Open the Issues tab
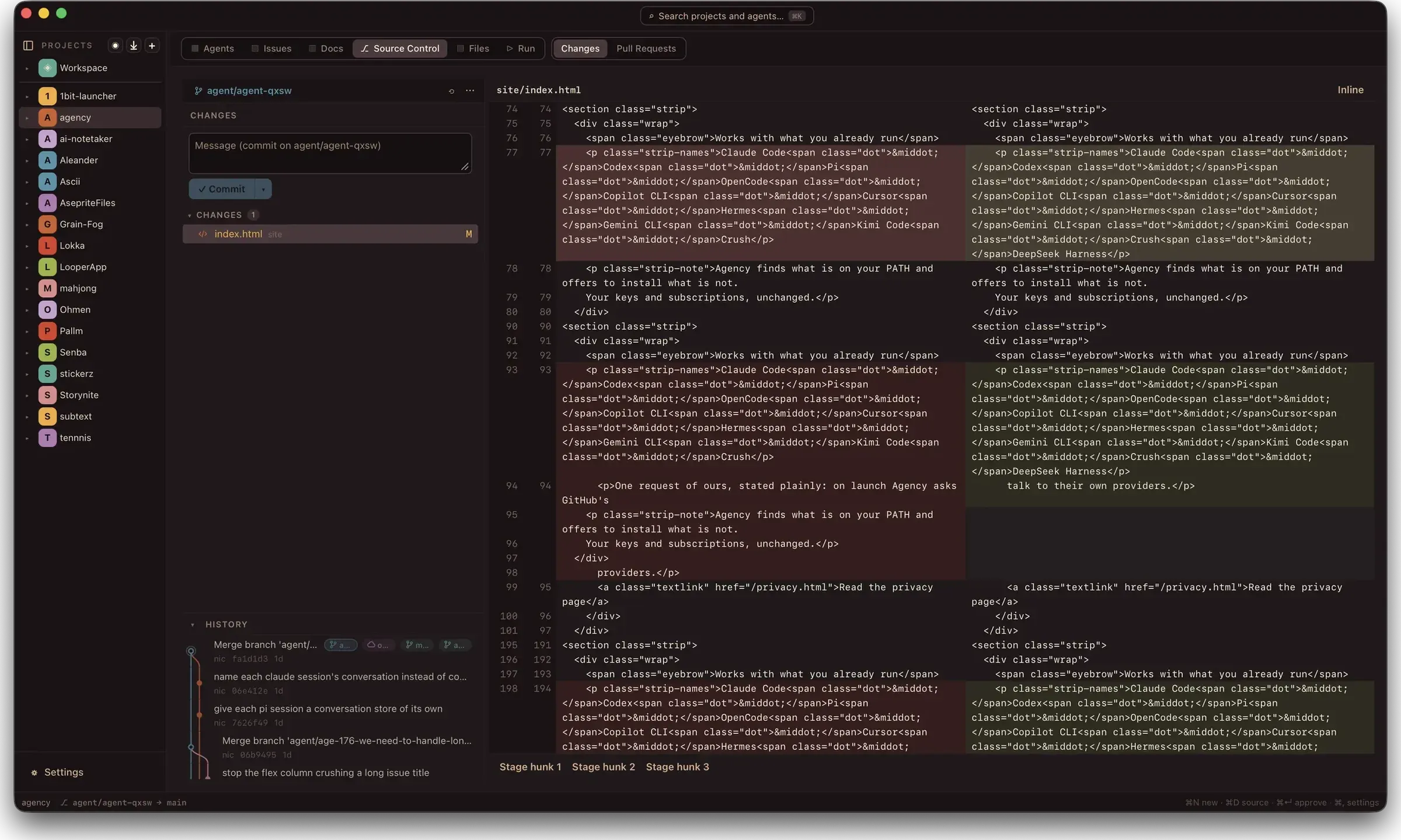Image resolution: width=1401 pixels, height=840 pixels. 271,48
